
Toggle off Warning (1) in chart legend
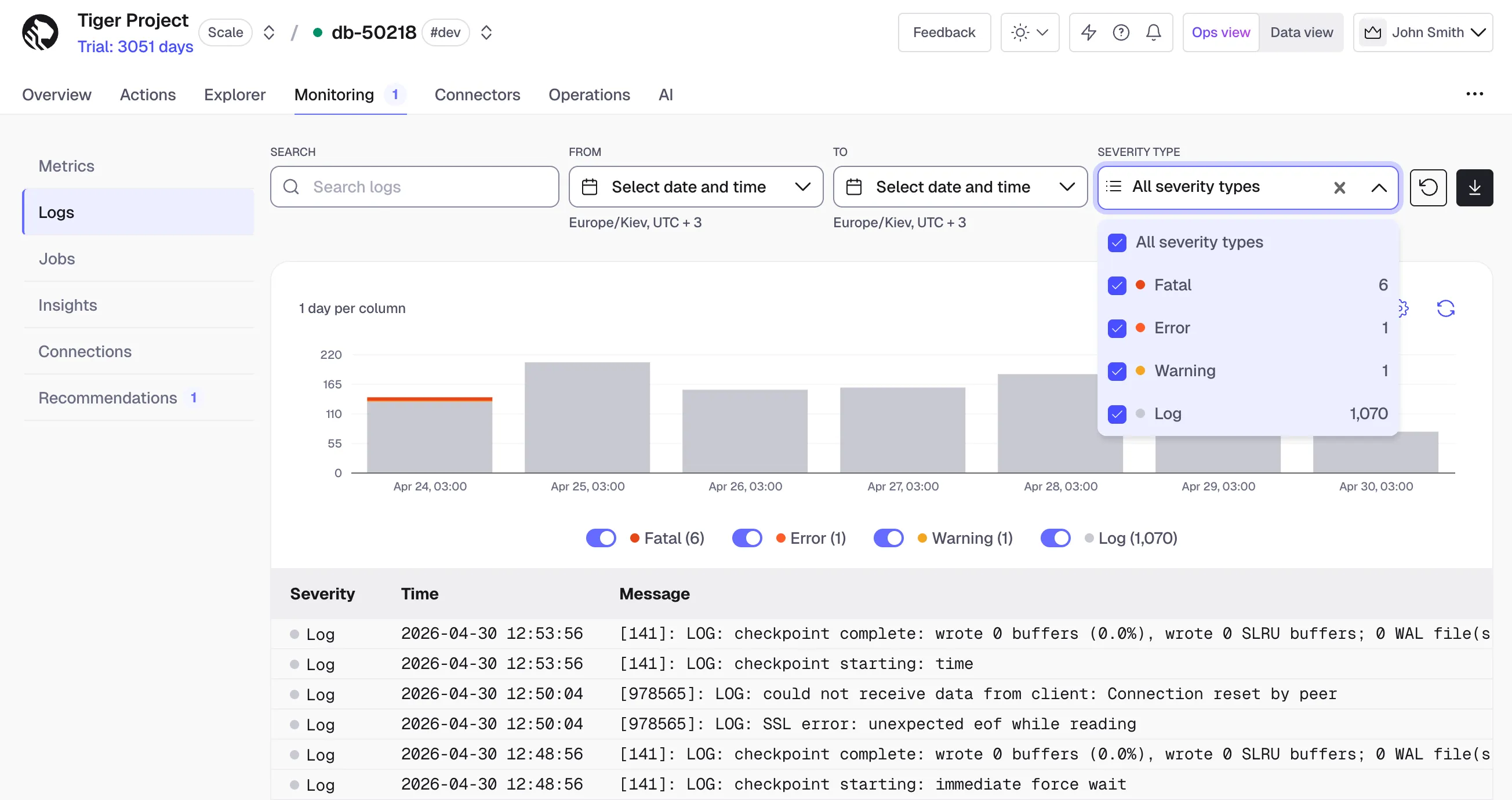(888, 537)
